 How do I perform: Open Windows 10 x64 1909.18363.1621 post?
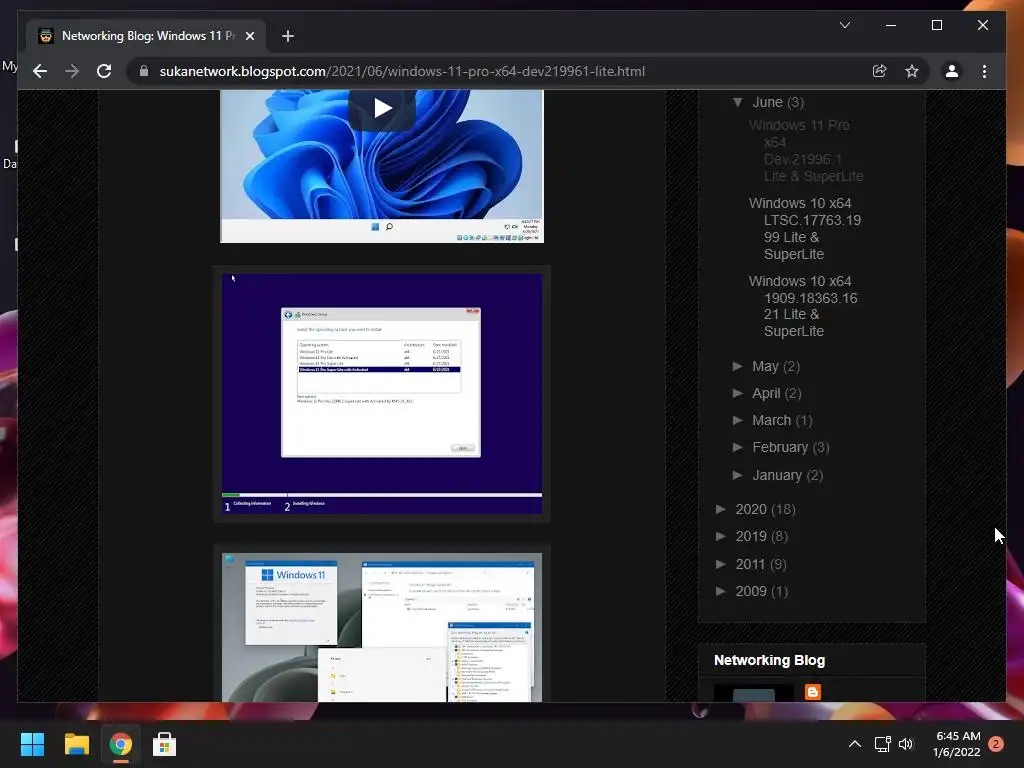(x=803, y=306)
